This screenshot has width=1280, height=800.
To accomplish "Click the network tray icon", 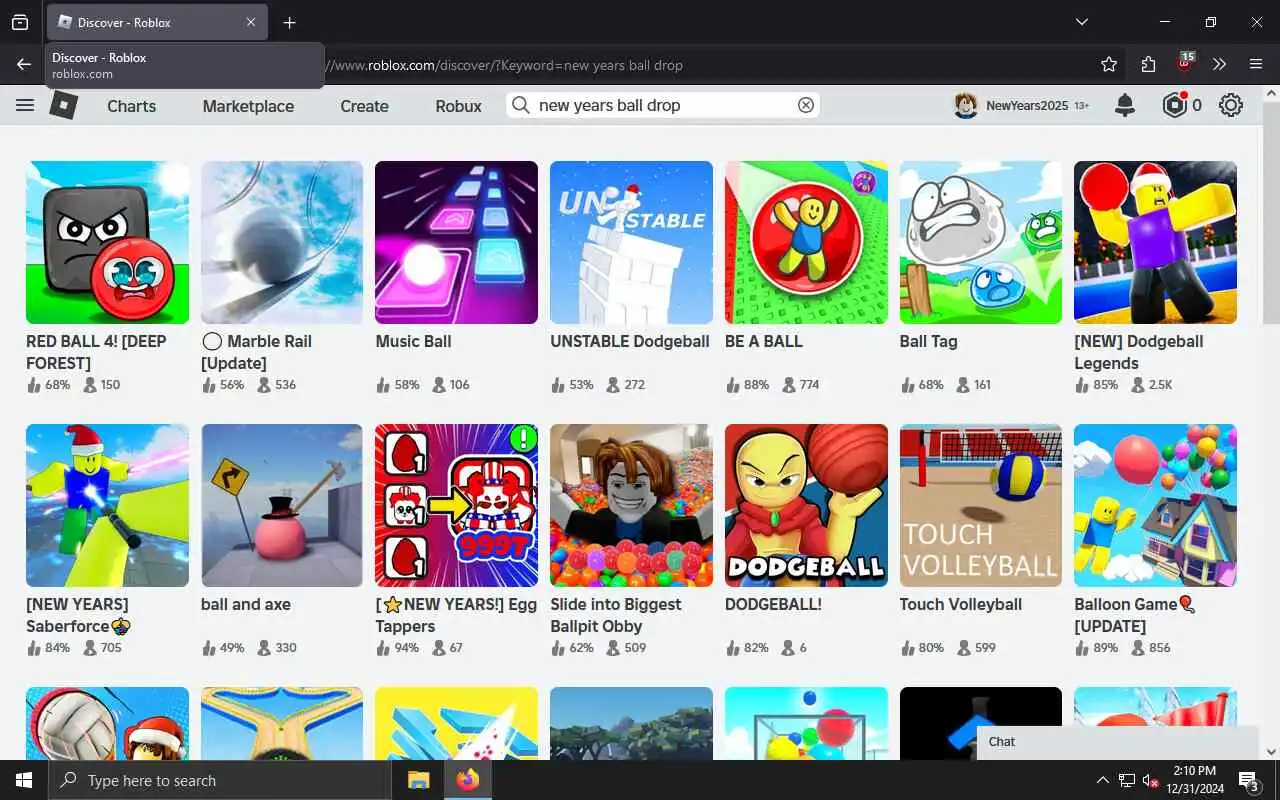I will coord(1126,780).
